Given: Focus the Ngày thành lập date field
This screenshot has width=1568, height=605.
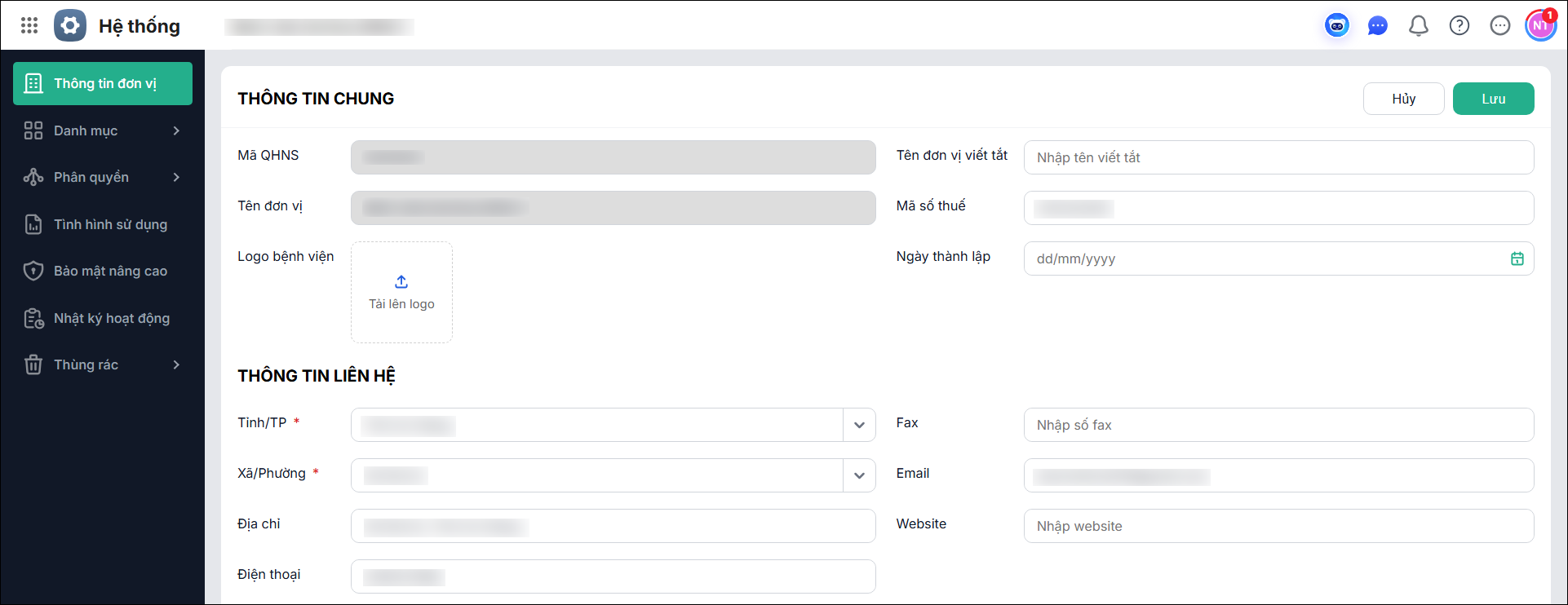Looking at the screenshot, I should pos(1278,258).
